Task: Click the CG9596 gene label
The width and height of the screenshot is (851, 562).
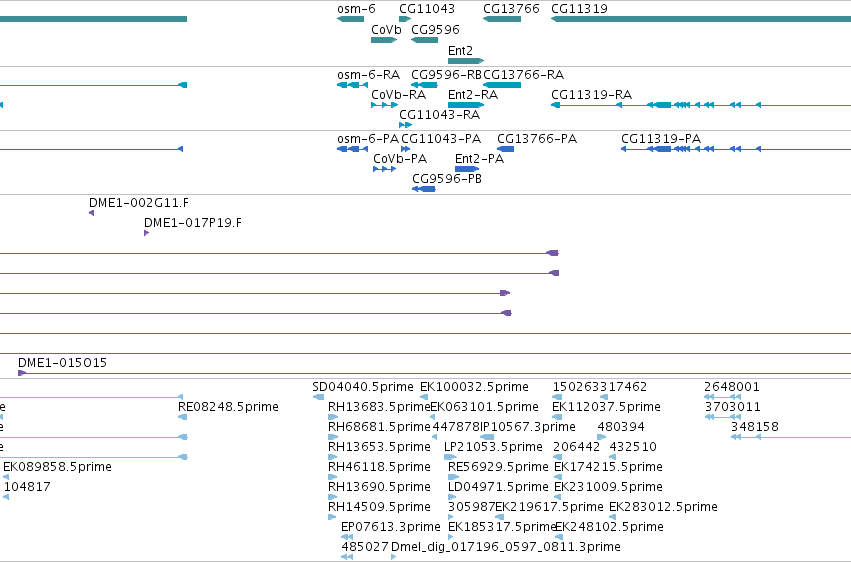Action: pyautogui.click(x=435, y=29)
